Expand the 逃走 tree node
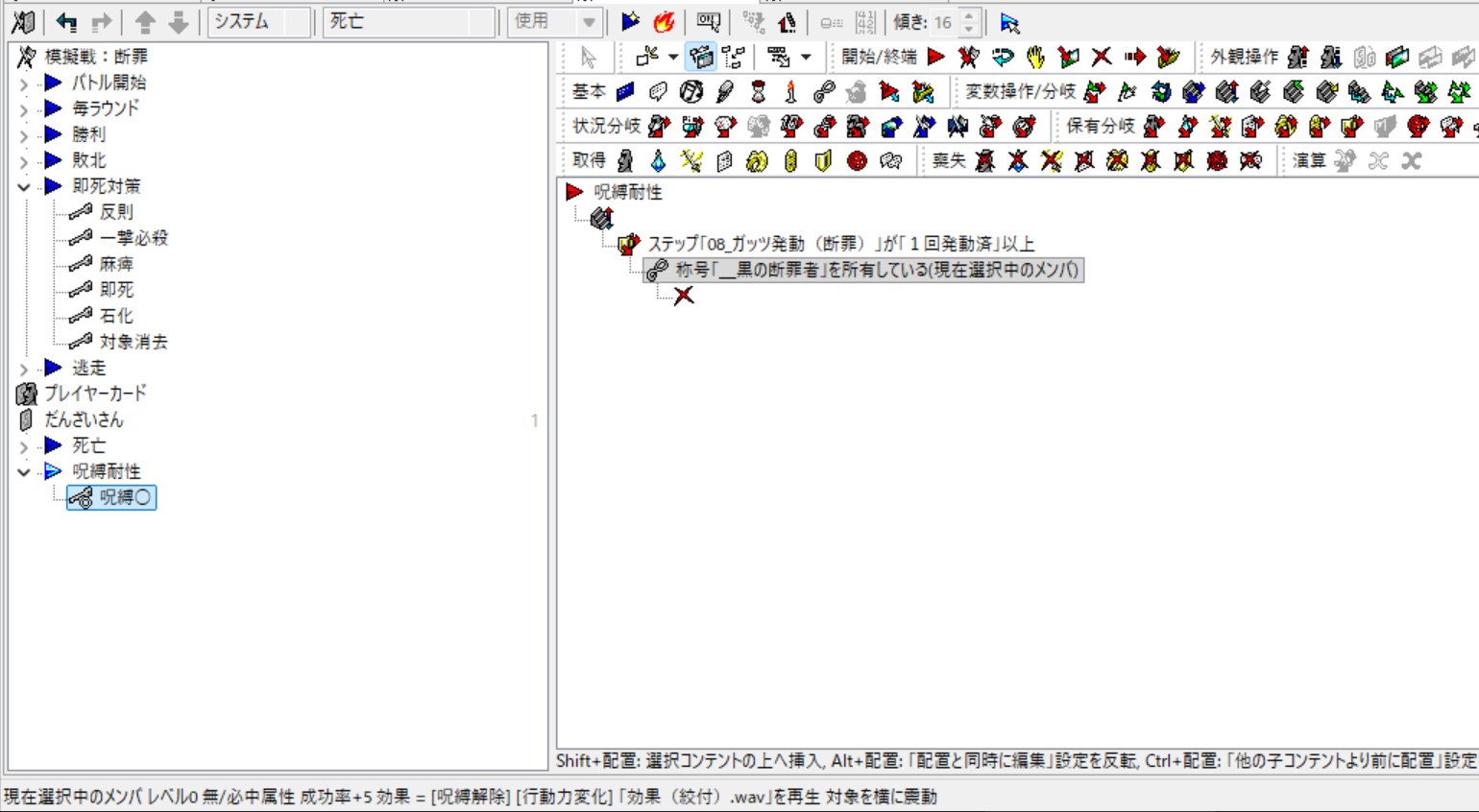This screenshot has width=1479, height=812. point(24,368)
